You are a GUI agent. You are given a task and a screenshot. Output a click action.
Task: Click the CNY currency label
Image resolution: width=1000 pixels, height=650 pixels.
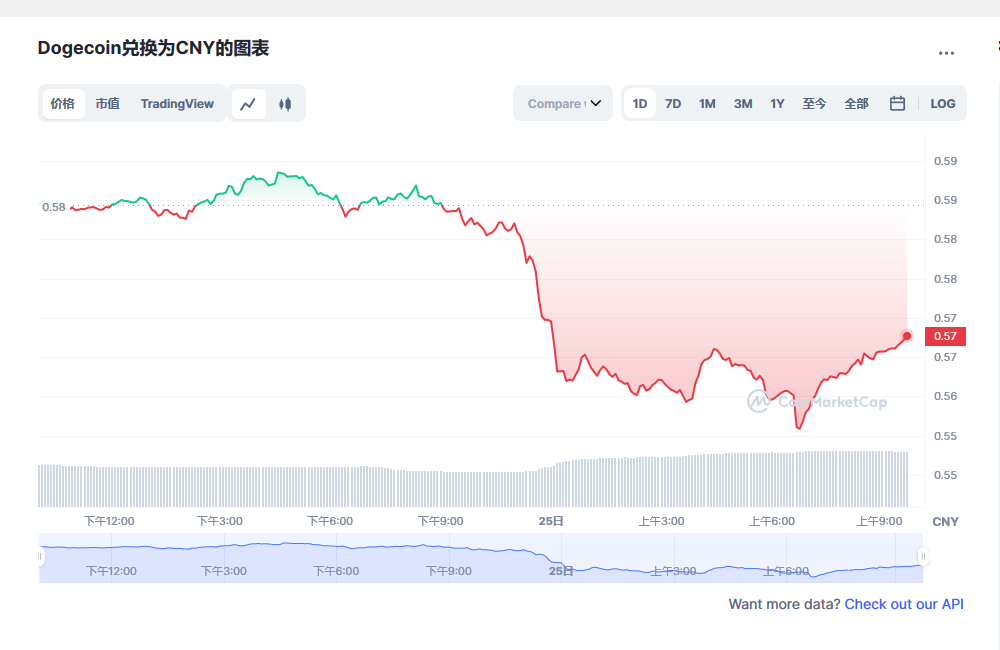(x=945, y=522)
